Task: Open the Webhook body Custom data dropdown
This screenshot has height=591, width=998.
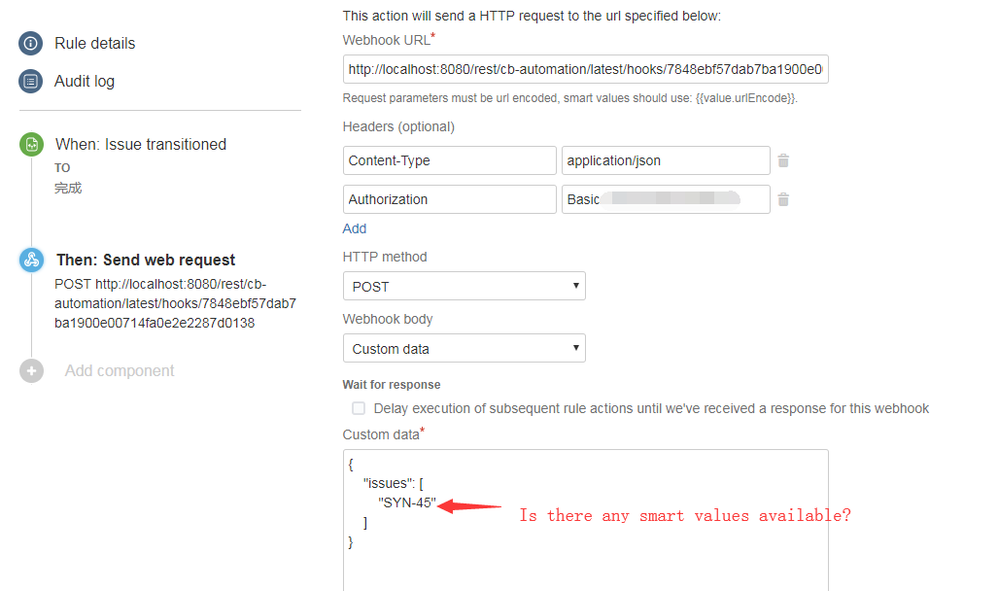Action: pos(464,349)
